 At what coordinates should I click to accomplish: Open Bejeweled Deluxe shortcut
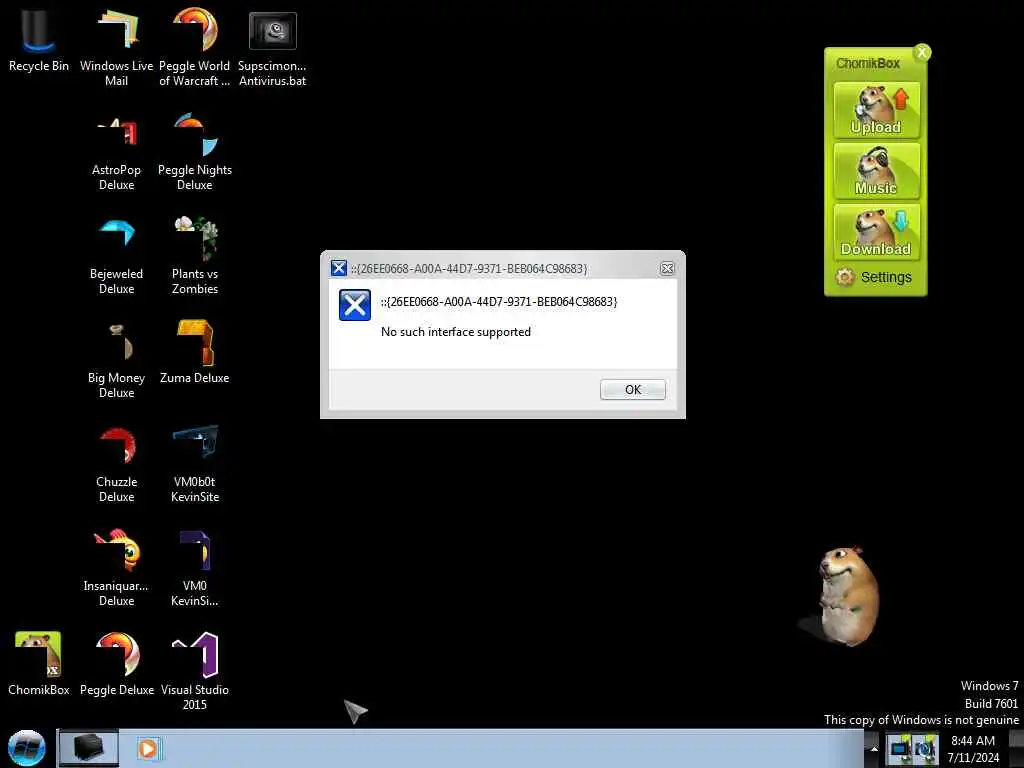click(116, 256)
